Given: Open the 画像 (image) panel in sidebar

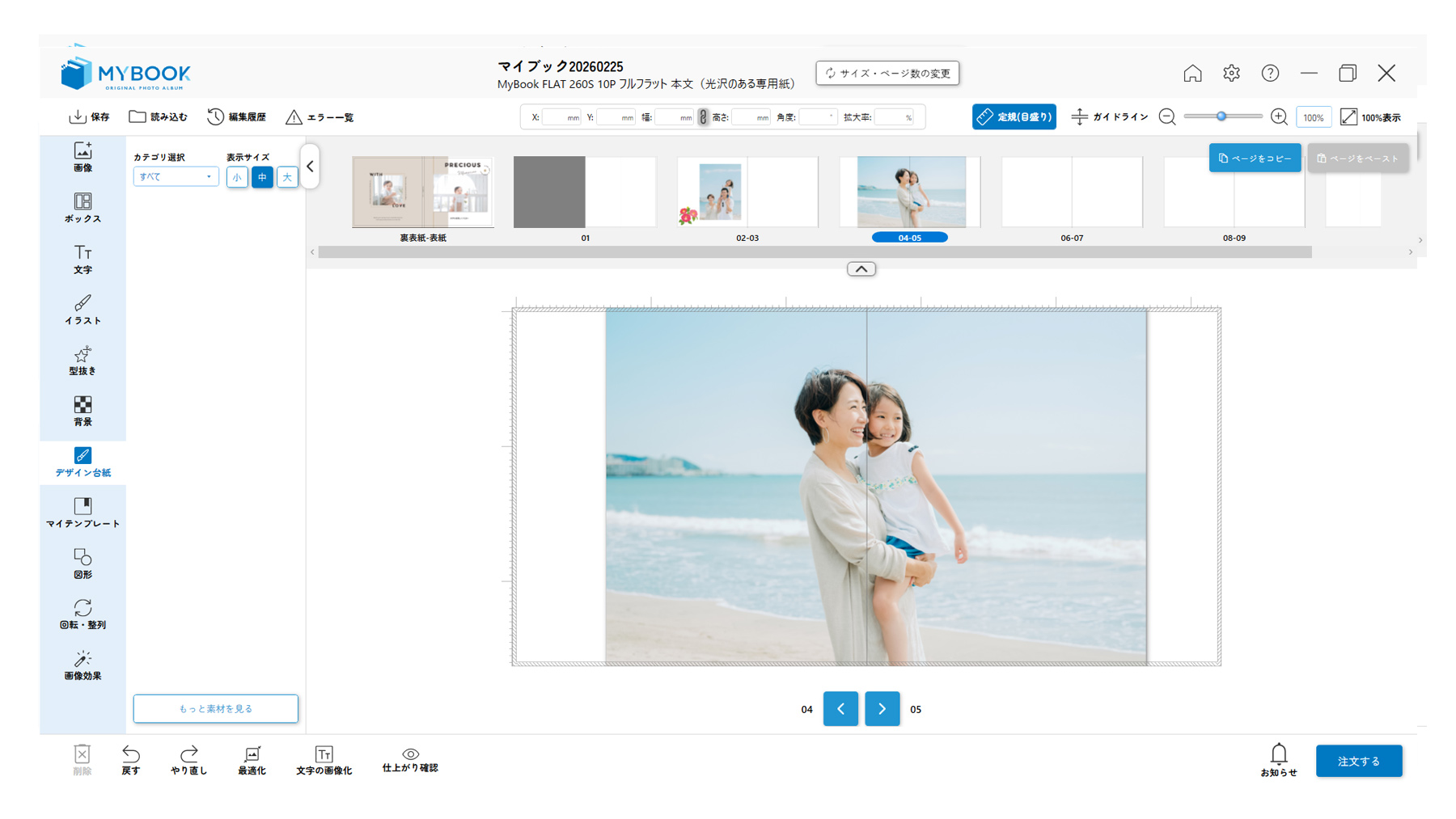Looking at the screenshot, I should (x=83, y=157).
